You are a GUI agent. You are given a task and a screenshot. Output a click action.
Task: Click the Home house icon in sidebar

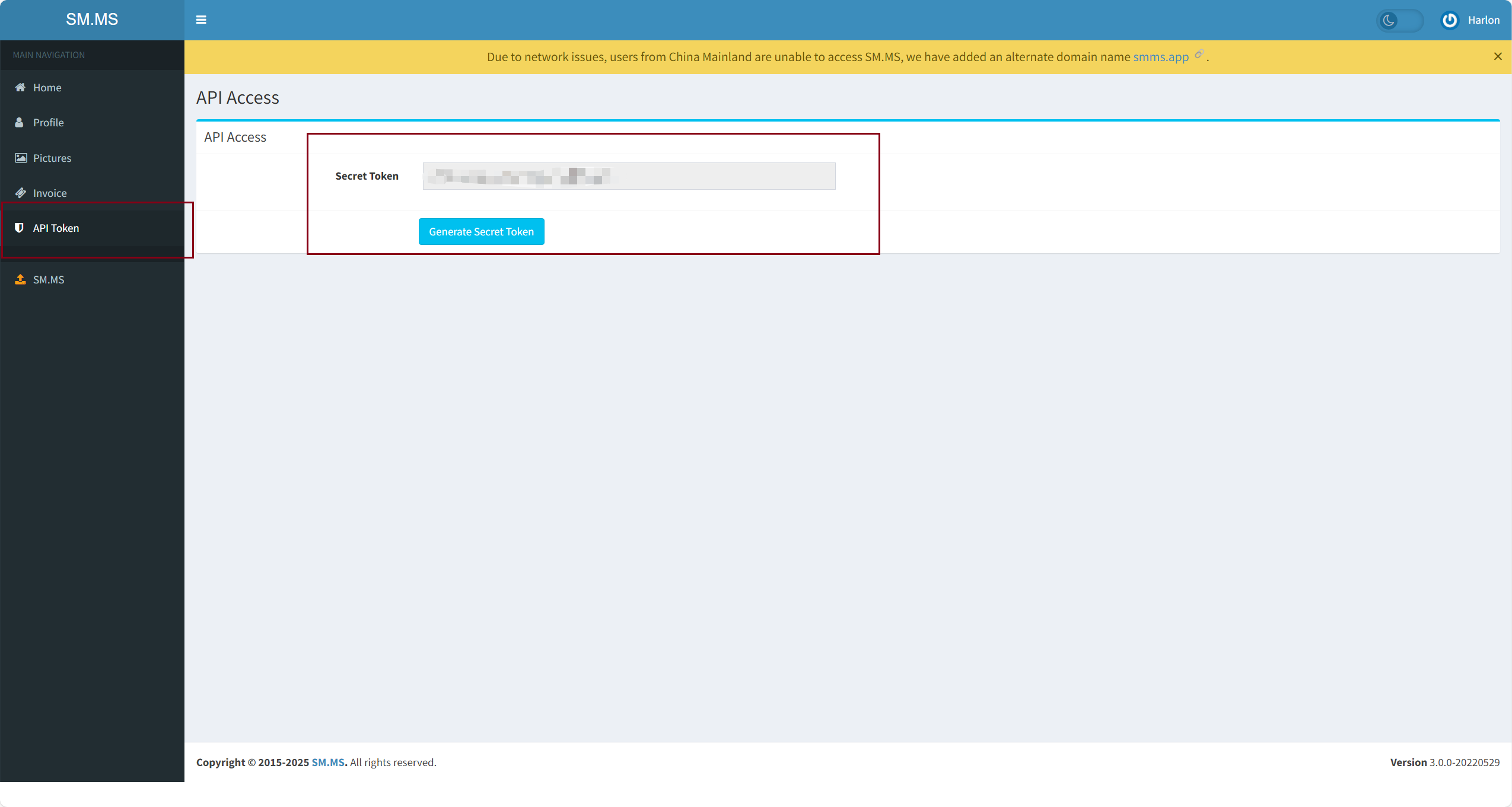click(x=20, y=87)
